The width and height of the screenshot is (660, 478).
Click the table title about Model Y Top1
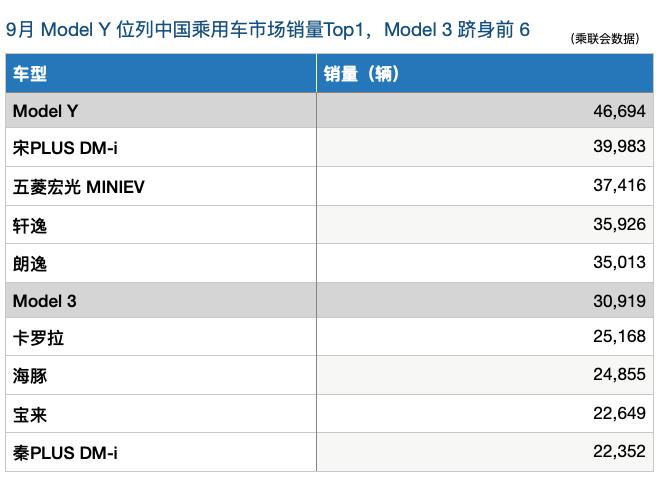[268, 30]
